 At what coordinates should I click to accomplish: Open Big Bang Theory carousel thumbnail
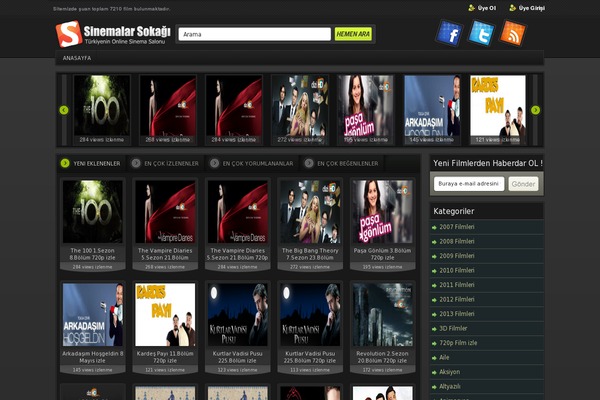[300, 109]
